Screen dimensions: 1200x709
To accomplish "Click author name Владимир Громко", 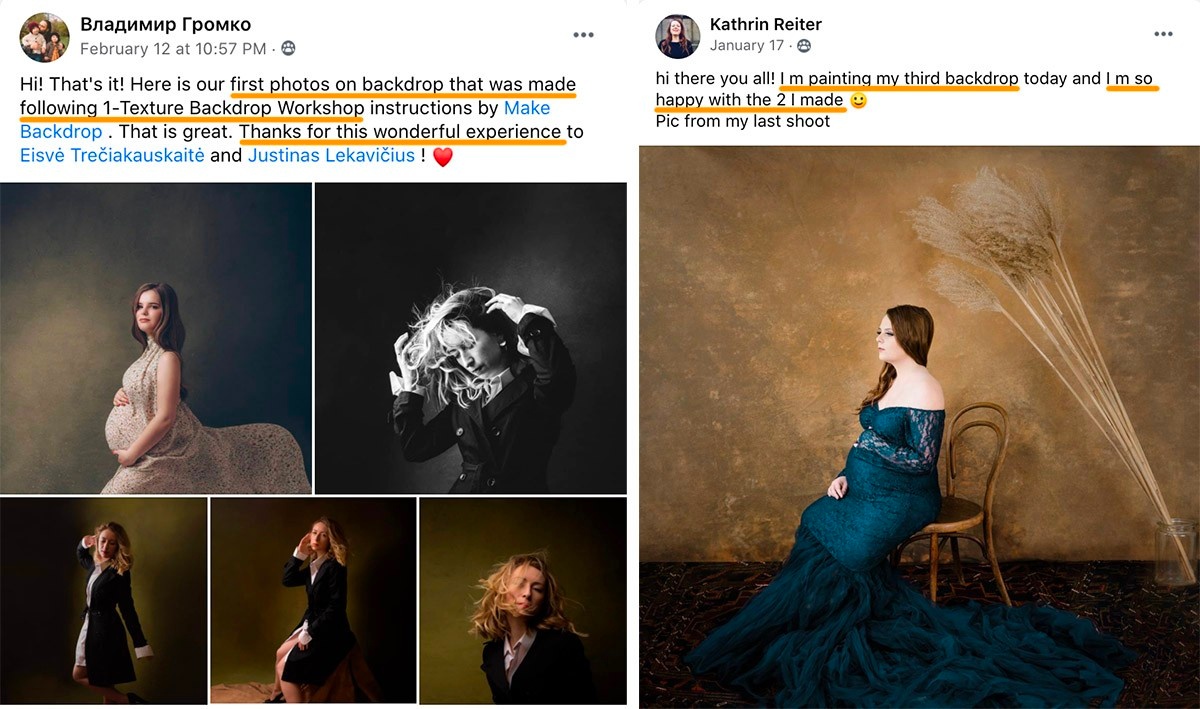I will [165, 24].
